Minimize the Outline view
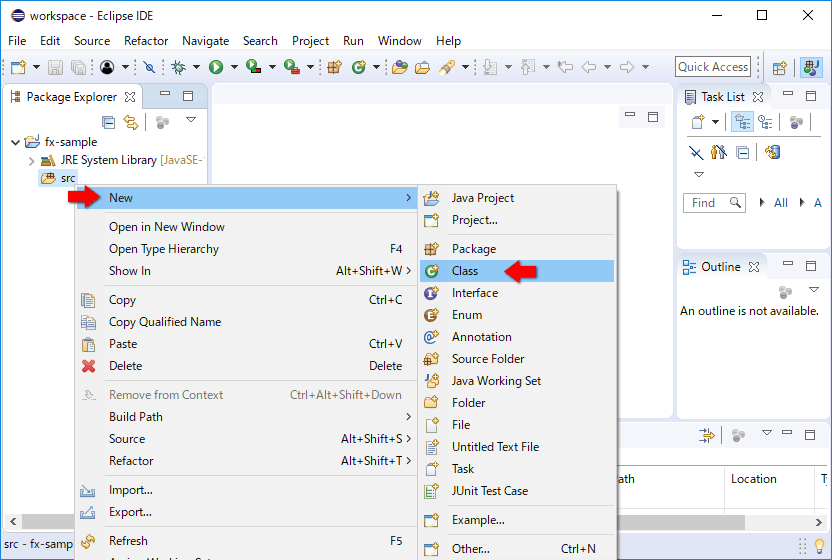This screenshot has height=560, width=832. (x=788, y=264)
